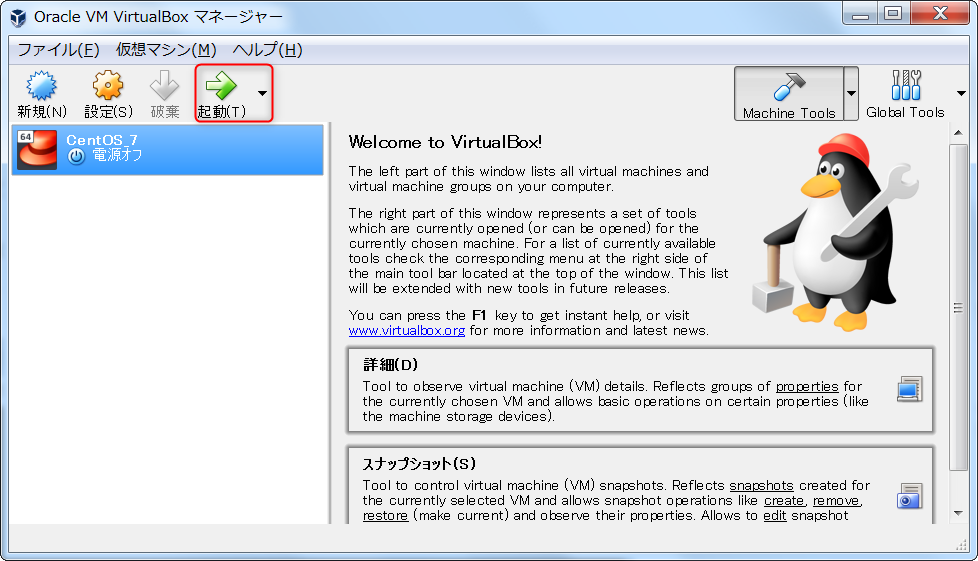The height and width of the screenshot is (561, 978).
Task: Open the 仮想マシン(M) menu
Action: point(166,50)
